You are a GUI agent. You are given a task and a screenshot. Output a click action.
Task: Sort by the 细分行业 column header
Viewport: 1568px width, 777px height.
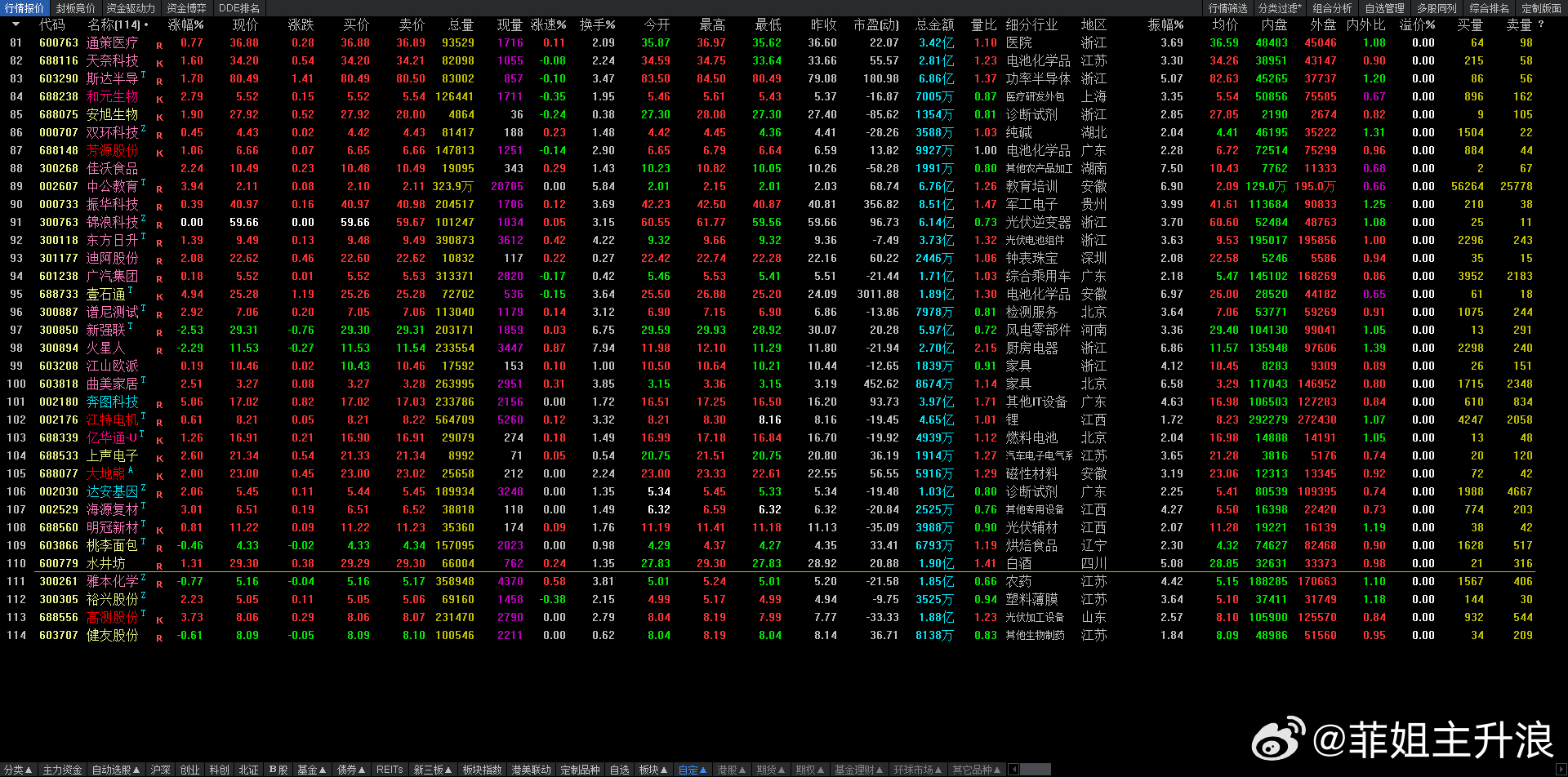1031,25
